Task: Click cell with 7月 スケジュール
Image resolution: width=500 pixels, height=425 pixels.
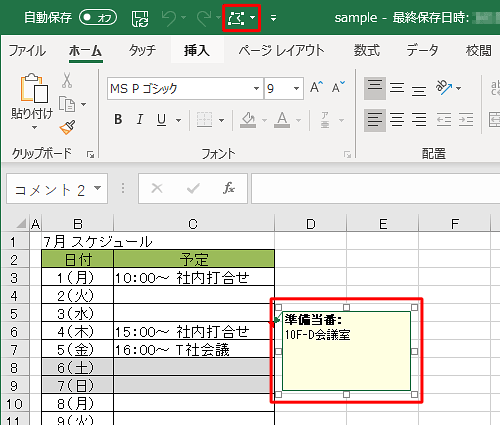Action: point(98,241)
